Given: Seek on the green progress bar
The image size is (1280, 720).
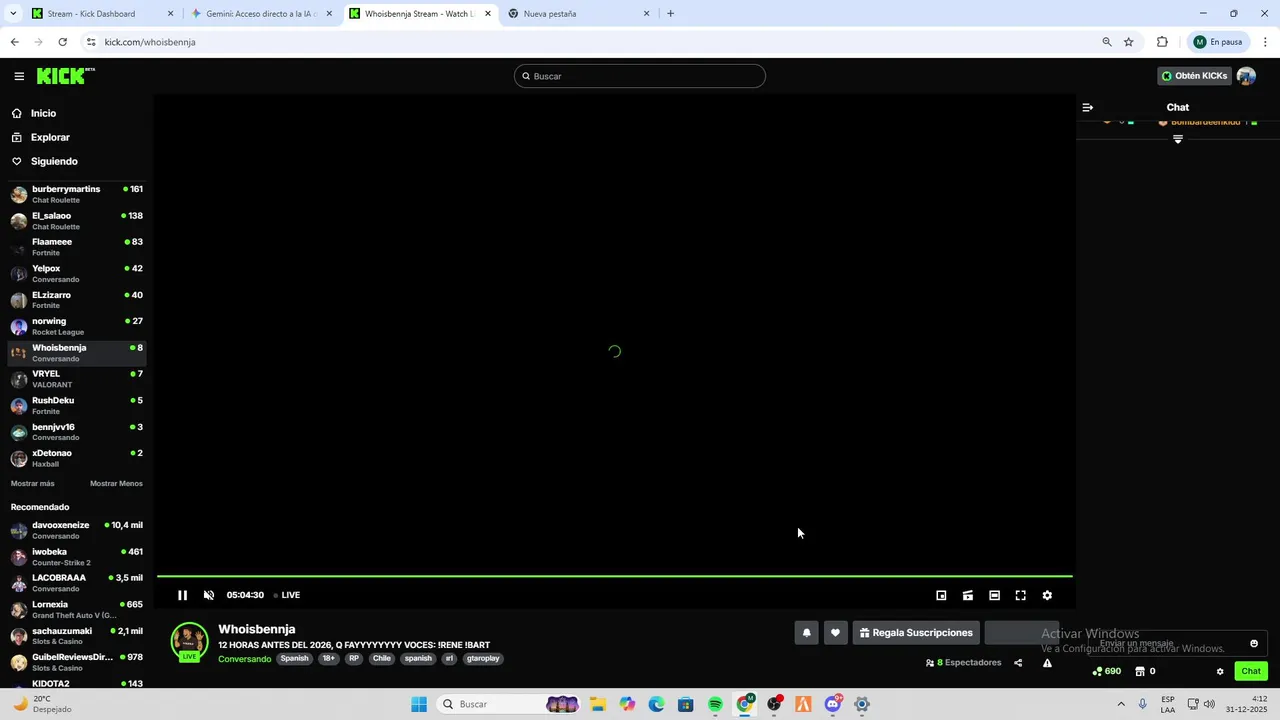Looking at the screenshot, I should click(615, 576).
